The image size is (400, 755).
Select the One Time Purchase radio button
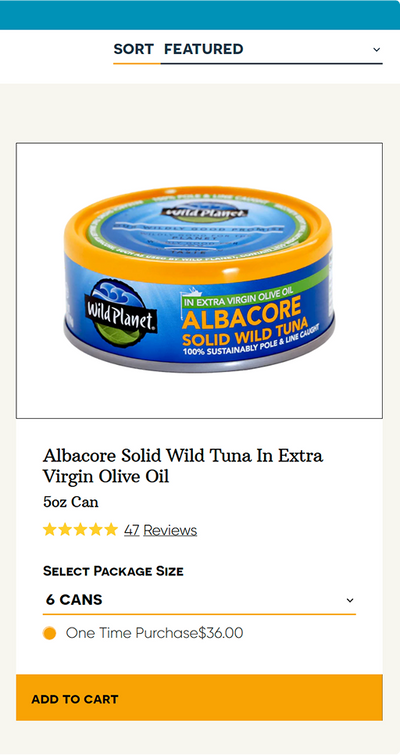49,633
